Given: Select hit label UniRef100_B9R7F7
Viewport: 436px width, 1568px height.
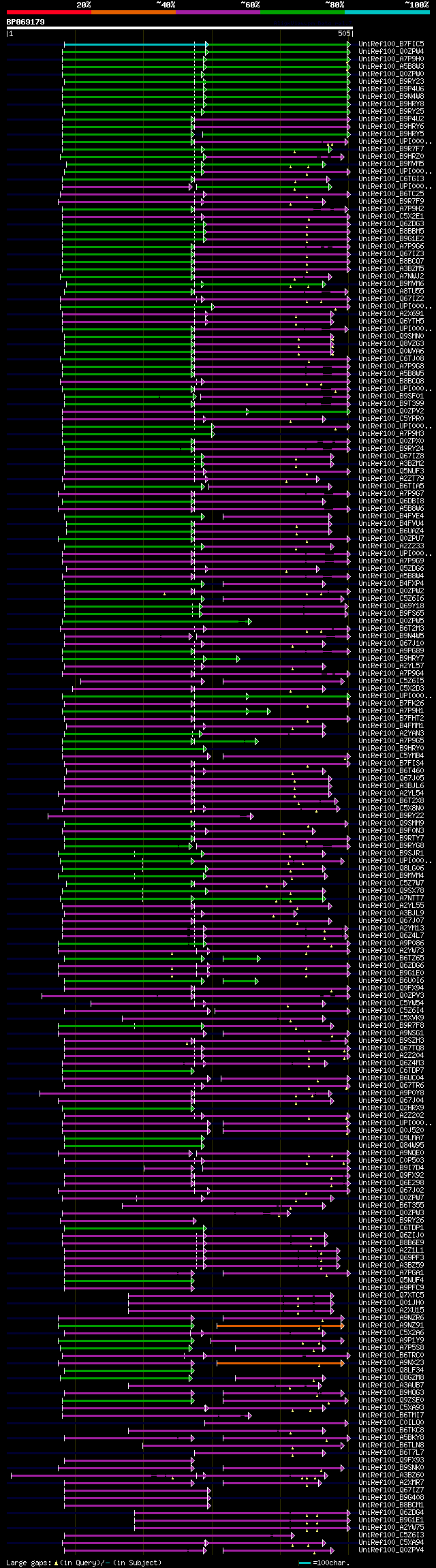Looking at the screenshot, I should pyautogui.click(x=391, y=148).
